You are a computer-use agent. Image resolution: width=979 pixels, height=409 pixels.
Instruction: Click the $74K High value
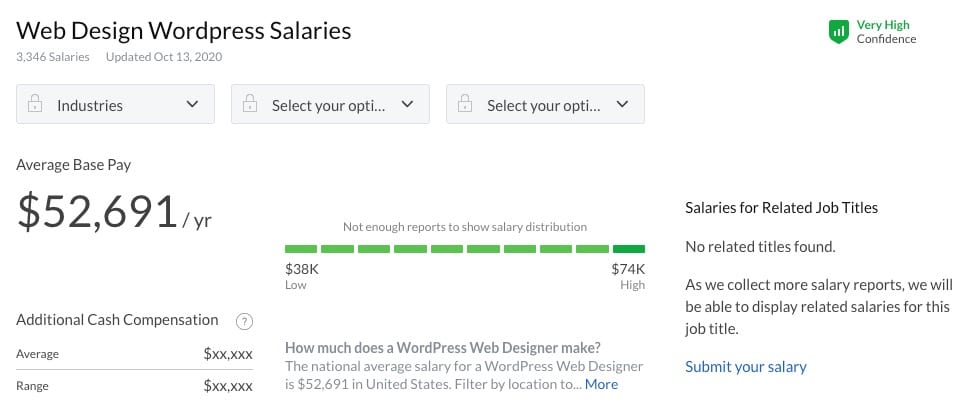(x=628, y=269)
